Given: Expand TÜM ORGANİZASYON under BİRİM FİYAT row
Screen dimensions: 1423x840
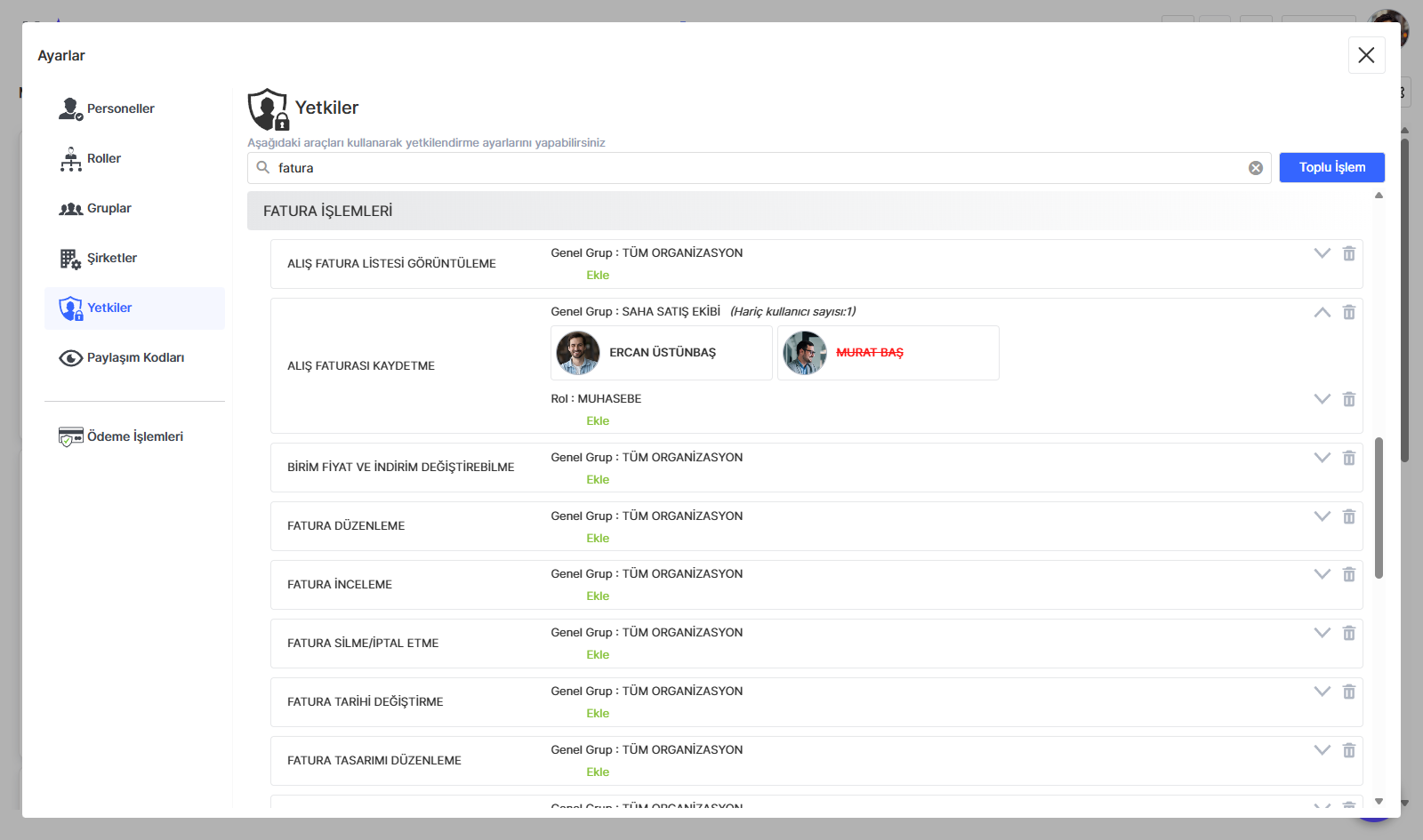Looking at the screenshot, I should point(1322,458).
